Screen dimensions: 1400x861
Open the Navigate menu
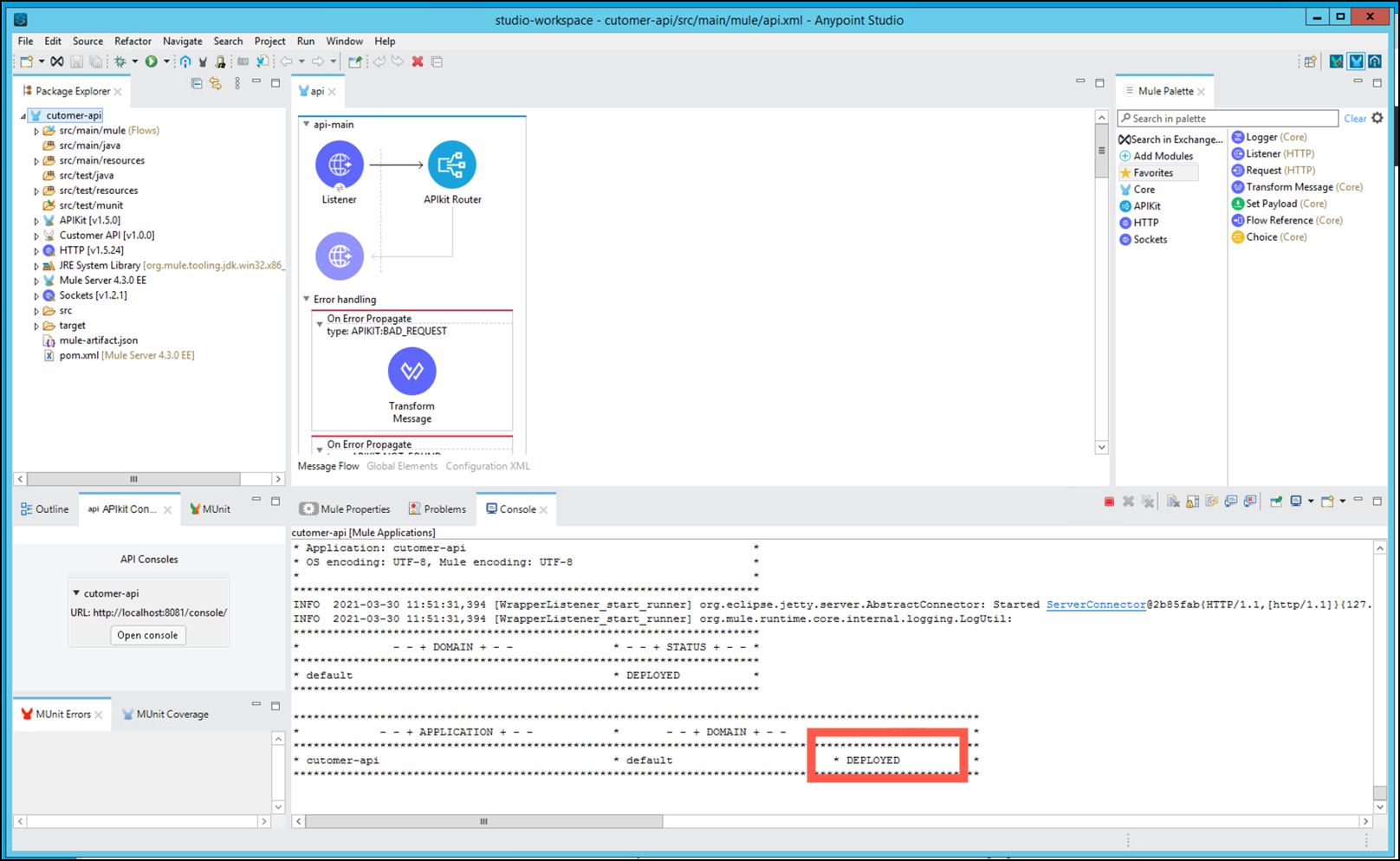point(183,41)
